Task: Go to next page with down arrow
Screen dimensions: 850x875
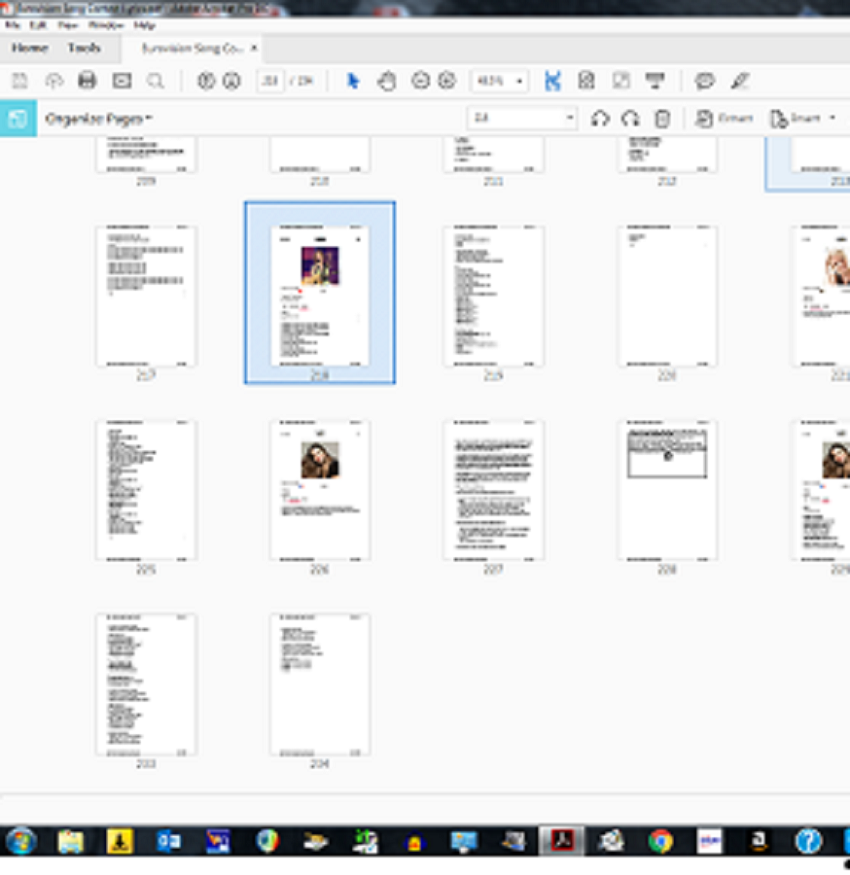Action: tap(232, 81)
